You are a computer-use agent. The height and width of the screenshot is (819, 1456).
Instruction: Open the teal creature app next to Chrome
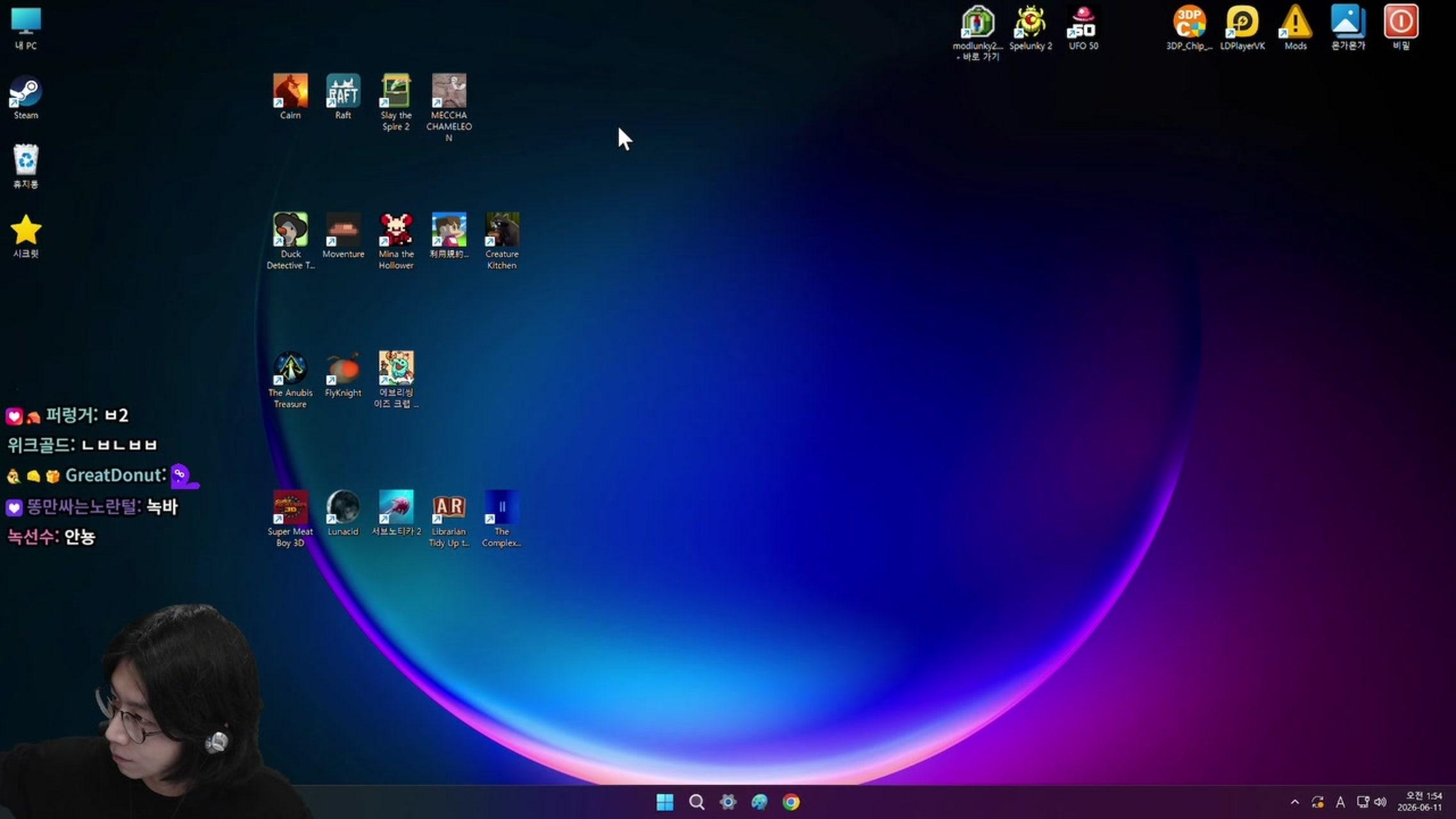tap(759, 802)
